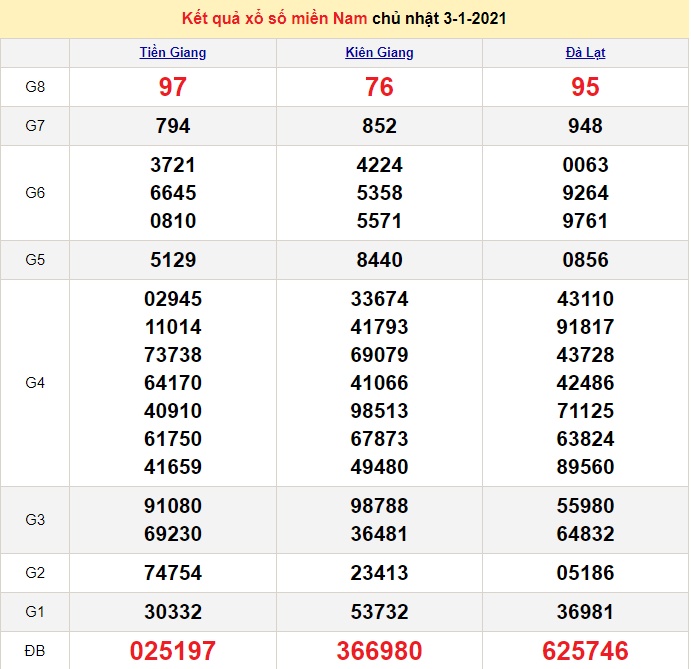Viewport: 691px width, 669px height.
Task: Click G2 number 23413 for Kiên Giang
Action: 379,573
